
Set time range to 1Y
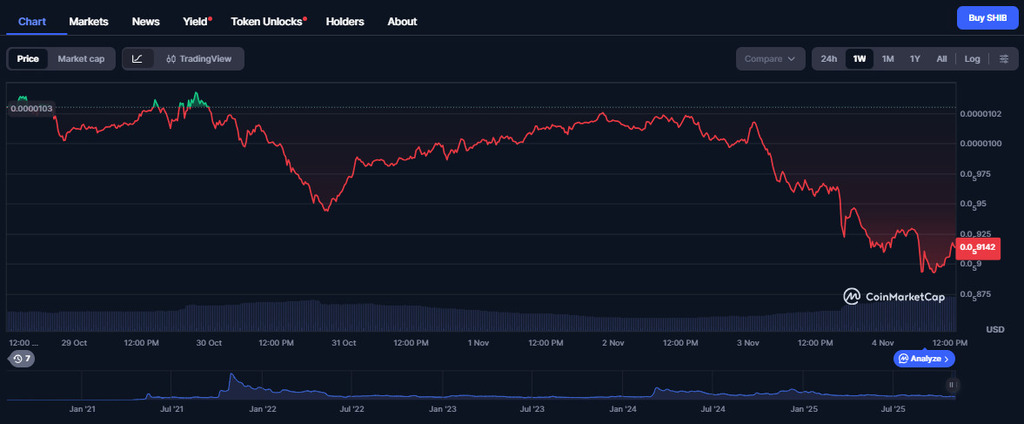(x=915, y=59)
